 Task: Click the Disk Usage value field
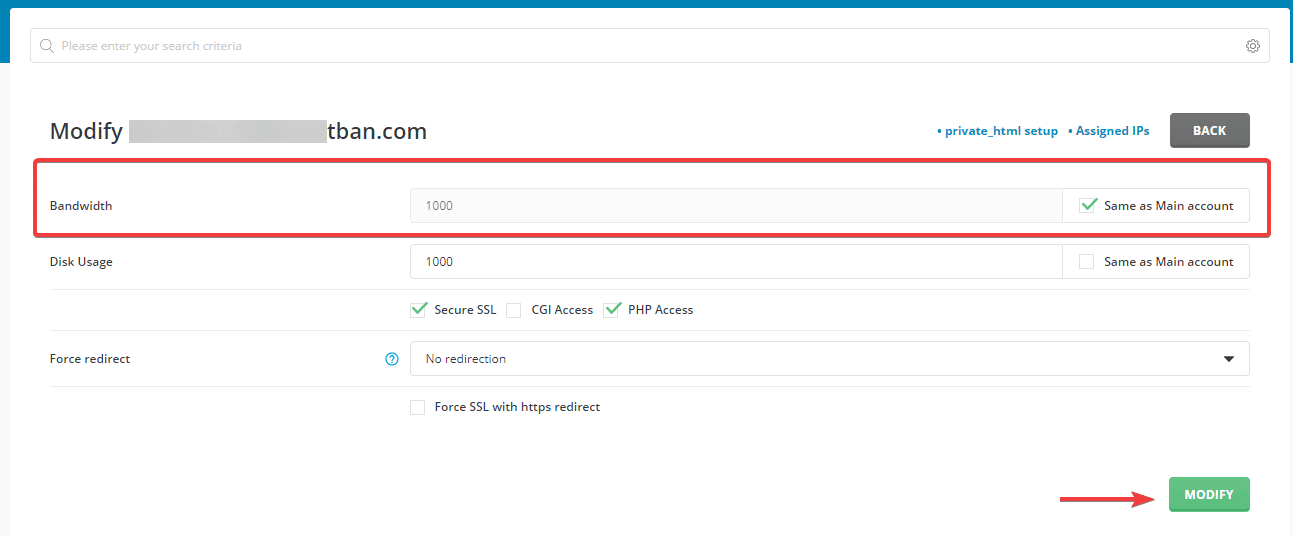pos(735,262)
